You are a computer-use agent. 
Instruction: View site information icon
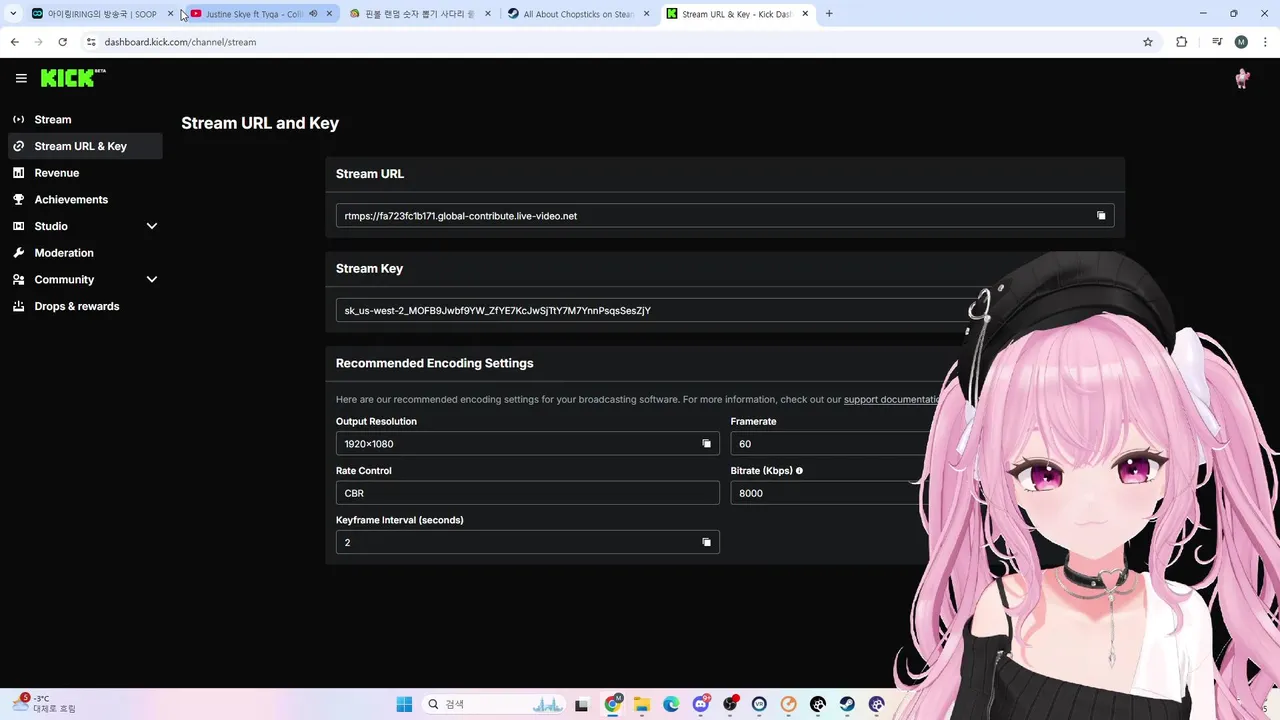(91, 42)
